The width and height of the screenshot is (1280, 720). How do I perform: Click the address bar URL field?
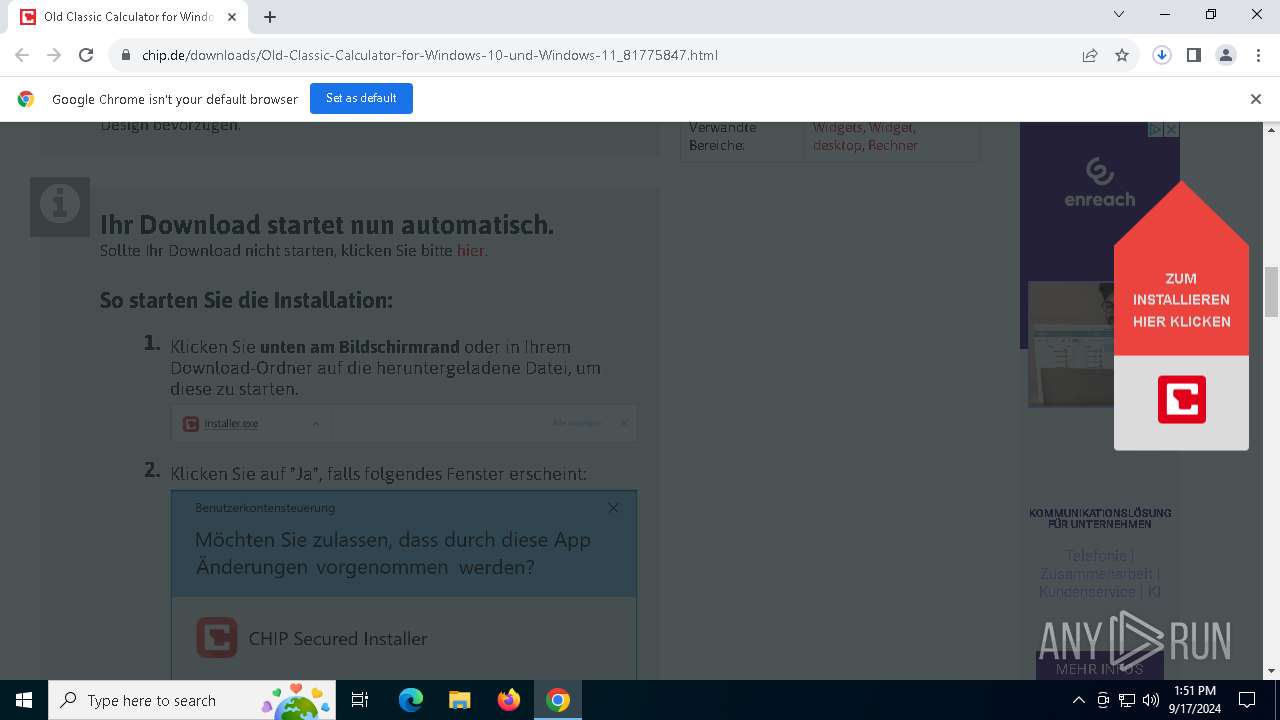coord(600,55)
